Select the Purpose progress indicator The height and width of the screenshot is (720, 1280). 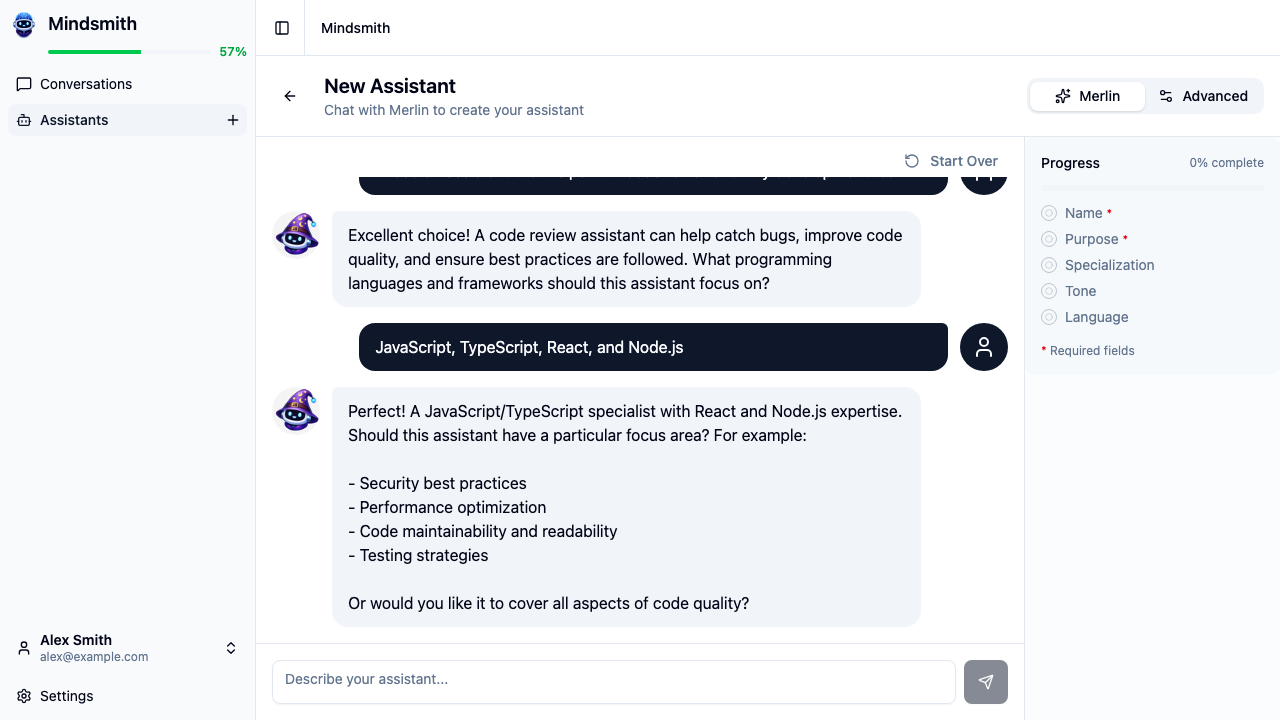click(1048, 239)
